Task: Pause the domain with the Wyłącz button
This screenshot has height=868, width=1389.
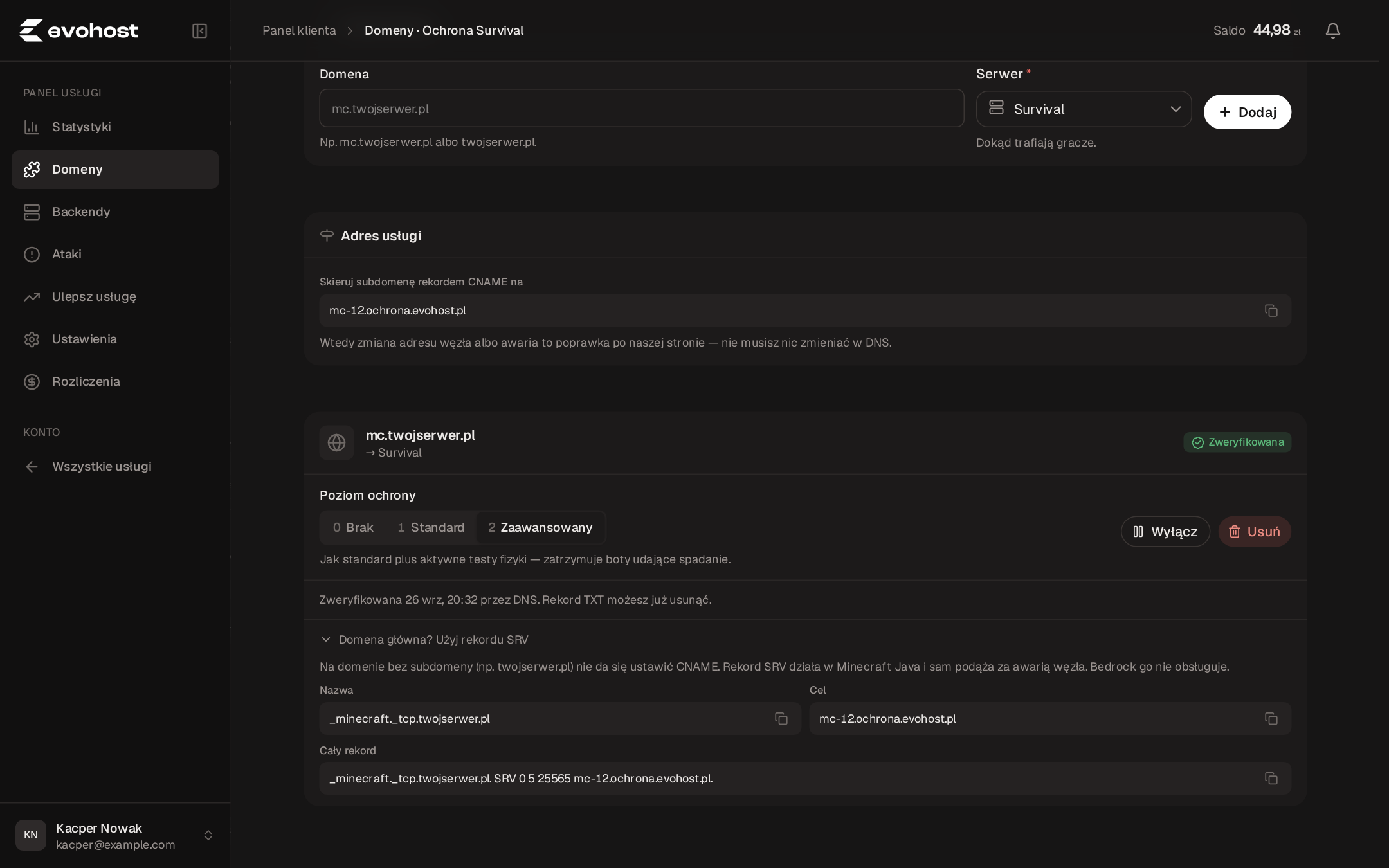Action: tap(1165, 532)
